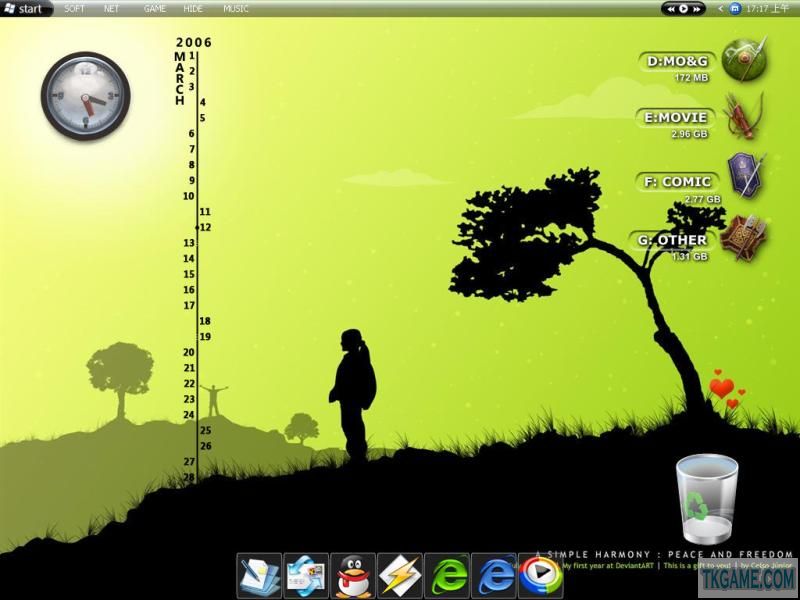Launch blue Internet Explorer in dock

point(494,576)
